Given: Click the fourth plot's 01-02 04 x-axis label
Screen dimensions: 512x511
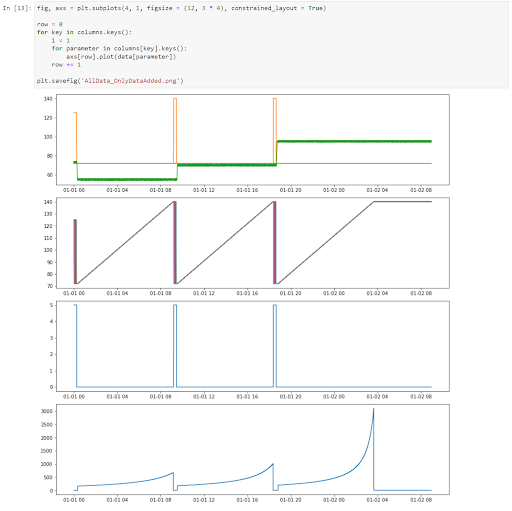Looking at the screenshot, I should [377, 500].
